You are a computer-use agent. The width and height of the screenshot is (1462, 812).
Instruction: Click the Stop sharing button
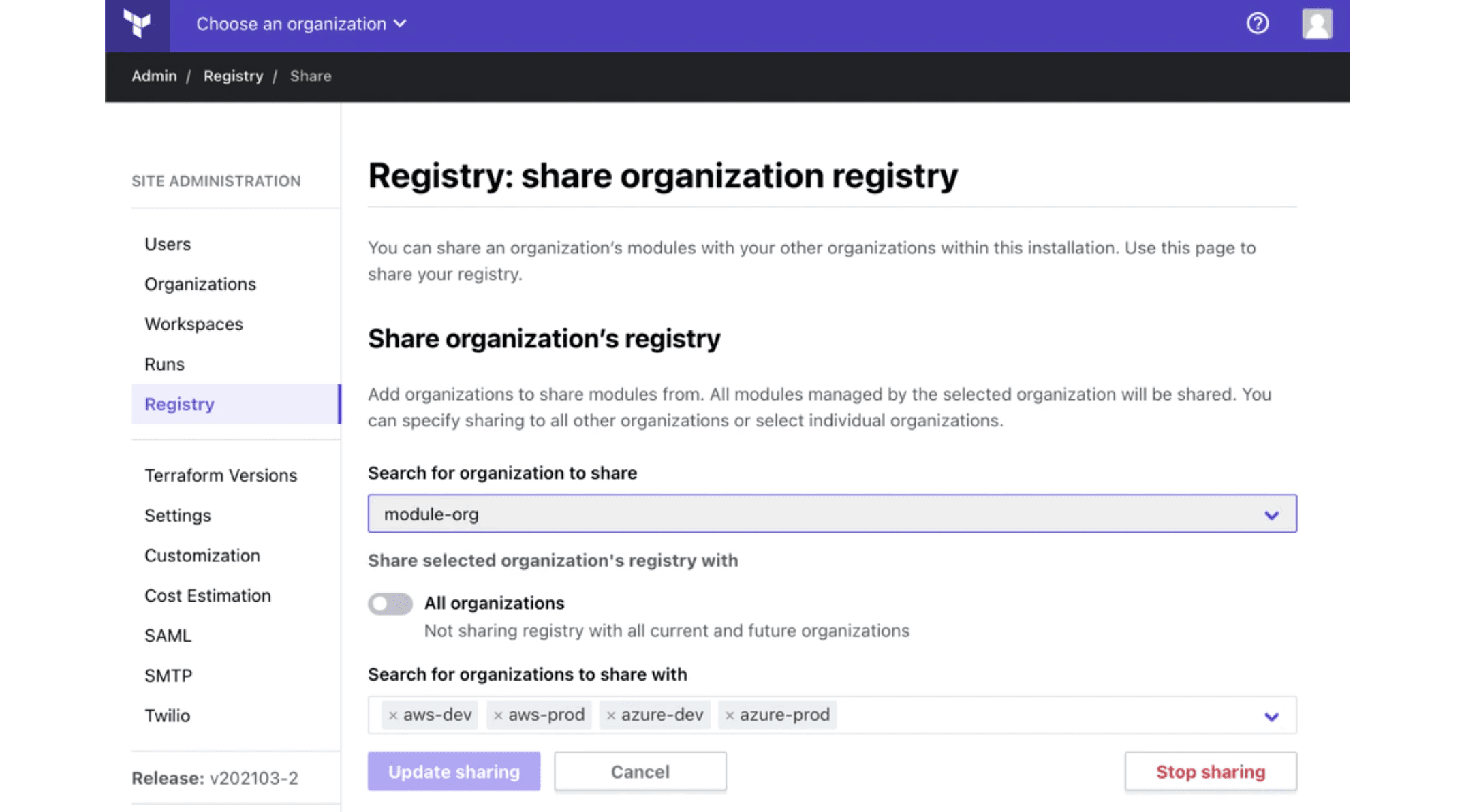point(1210,772)
